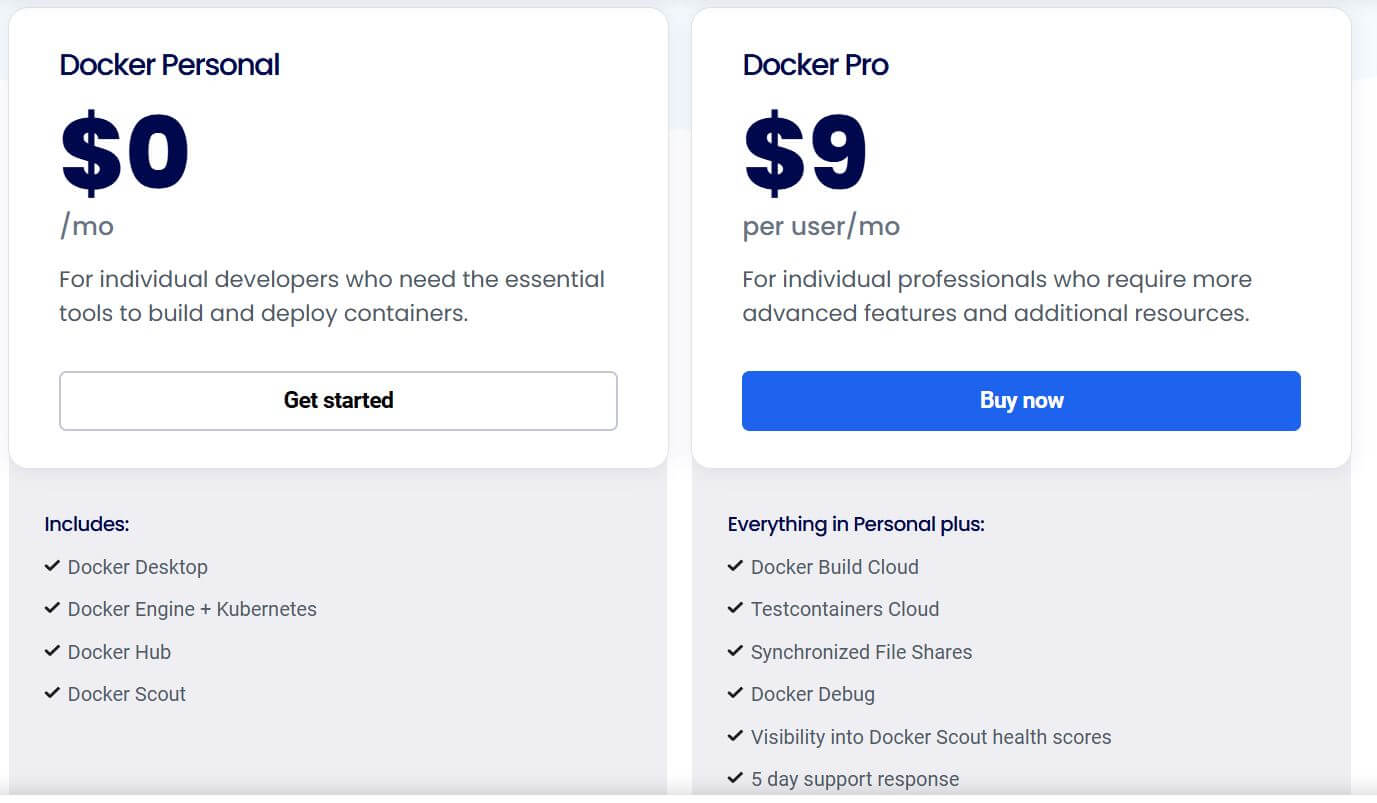The image size is (1377, 803).
Task: Click Visibility into Docker Scout health scores
Action: 931,737
